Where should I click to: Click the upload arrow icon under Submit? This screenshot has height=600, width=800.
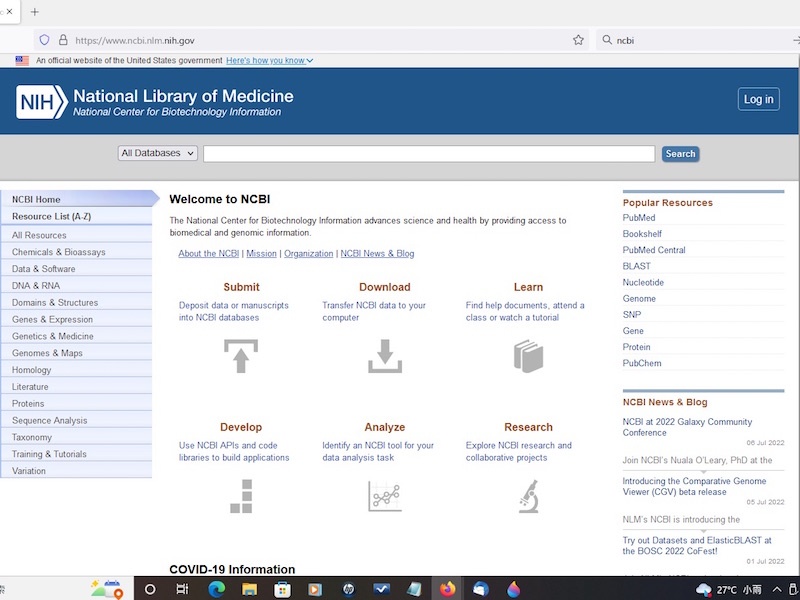[241, 356]
